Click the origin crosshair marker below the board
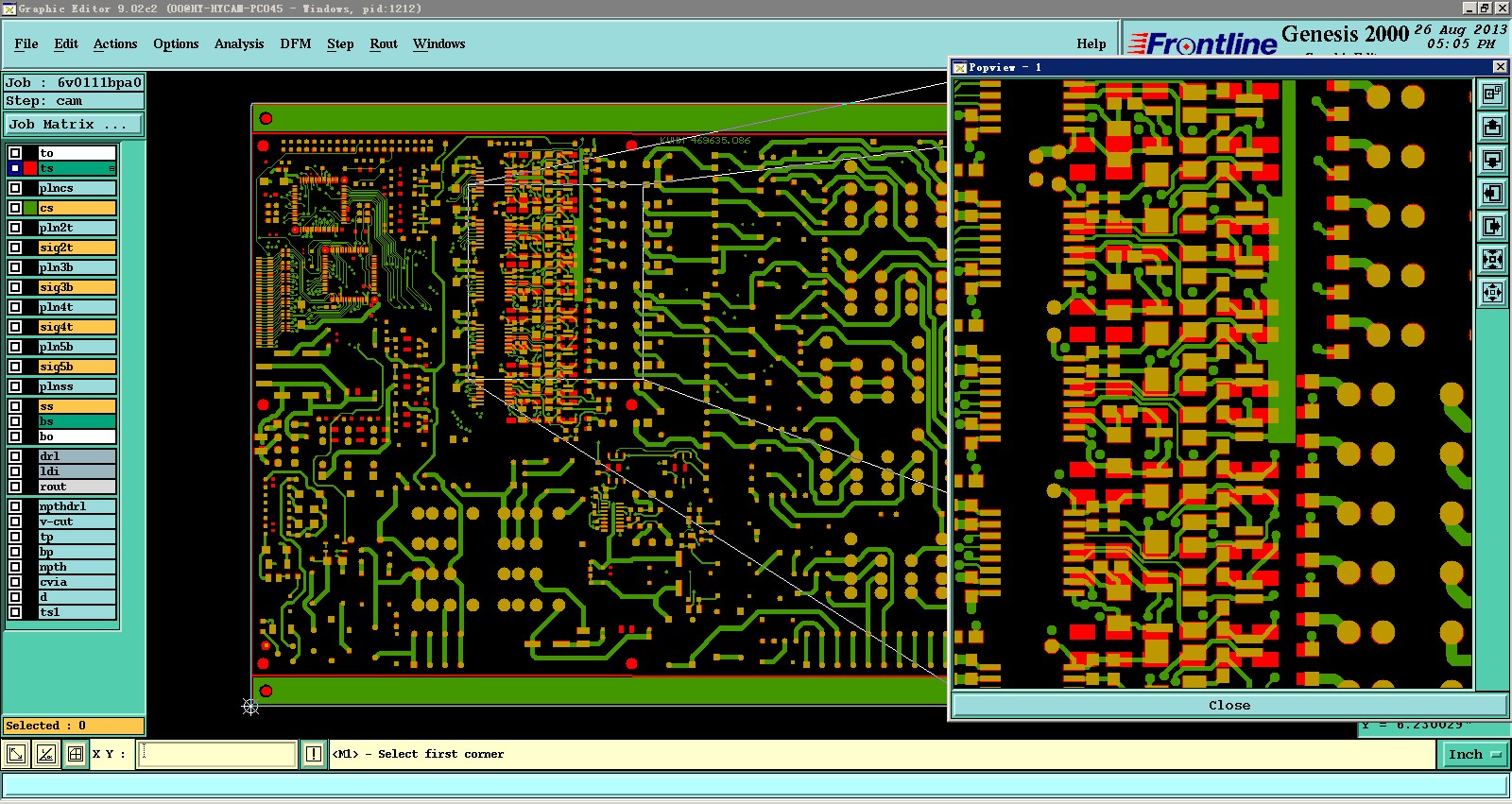The height and width of the screenshot is (804, 1512). click(250, 707)
